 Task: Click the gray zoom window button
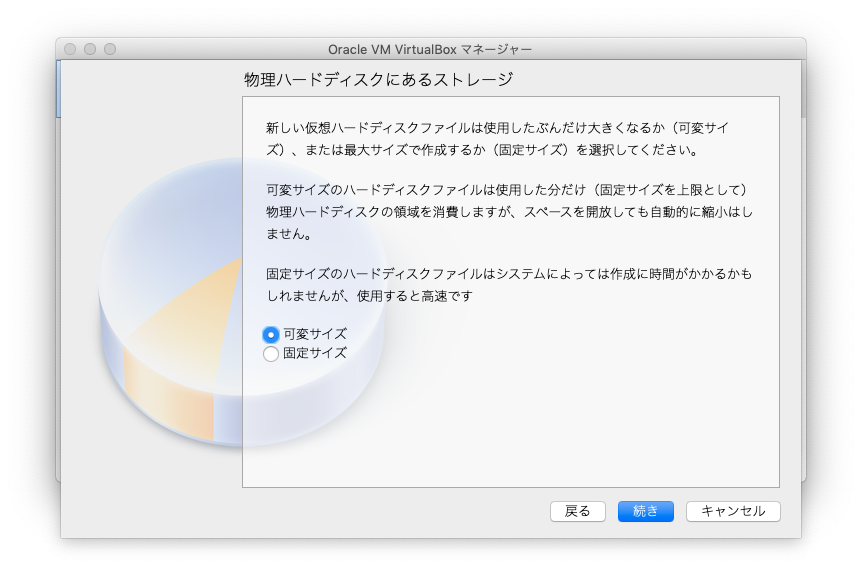point(110,49)
